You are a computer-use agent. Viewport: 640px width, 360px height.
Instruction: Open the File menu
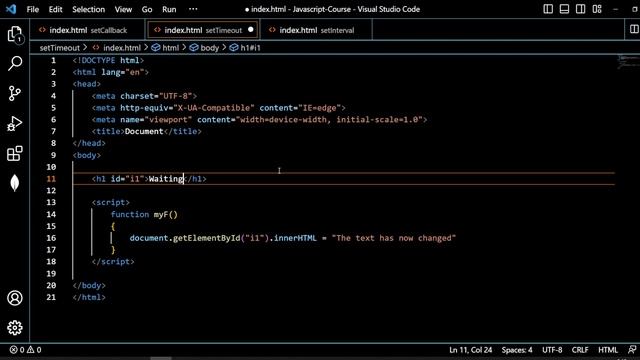tap(33, 9)
